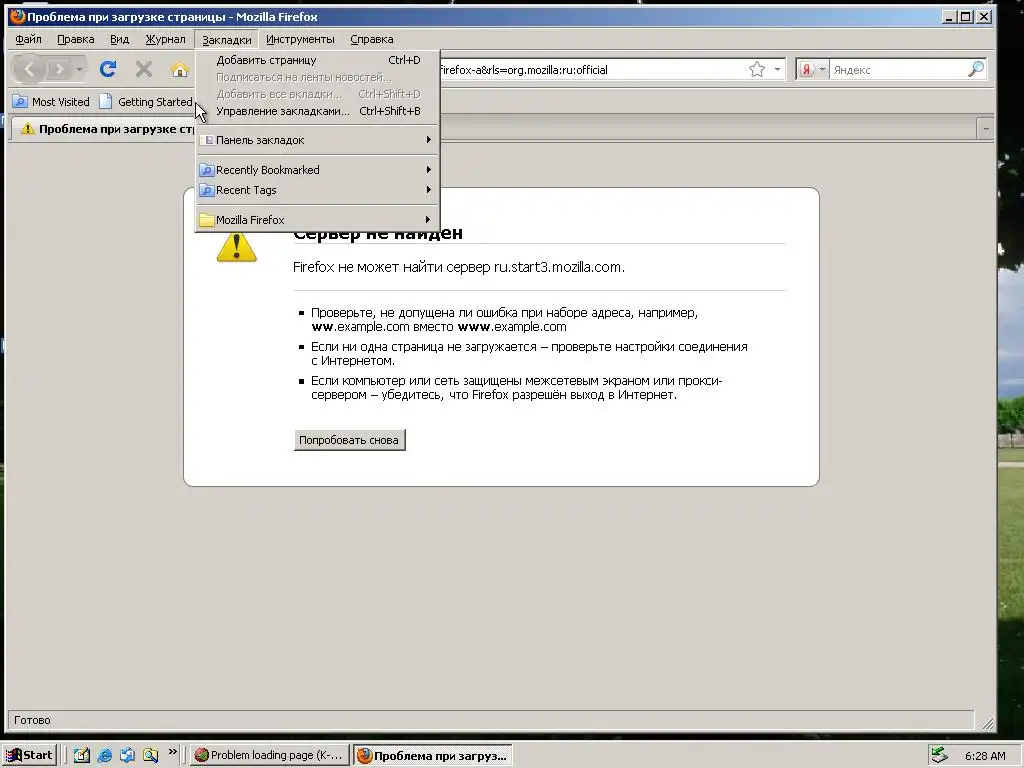Choose Управление закладками menu item
The image size is (1024, 768).
pos(317,111)
